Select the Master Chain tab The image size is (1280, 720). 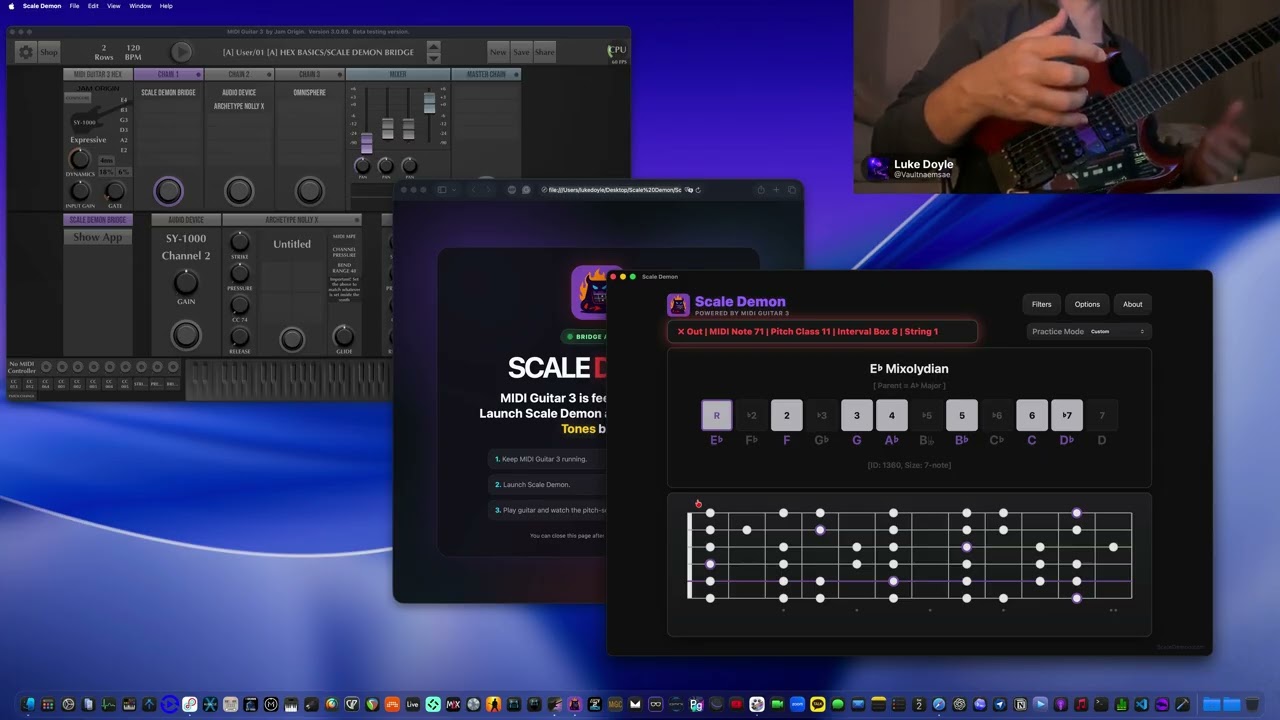pyautogui.click(x=486, y=74)
